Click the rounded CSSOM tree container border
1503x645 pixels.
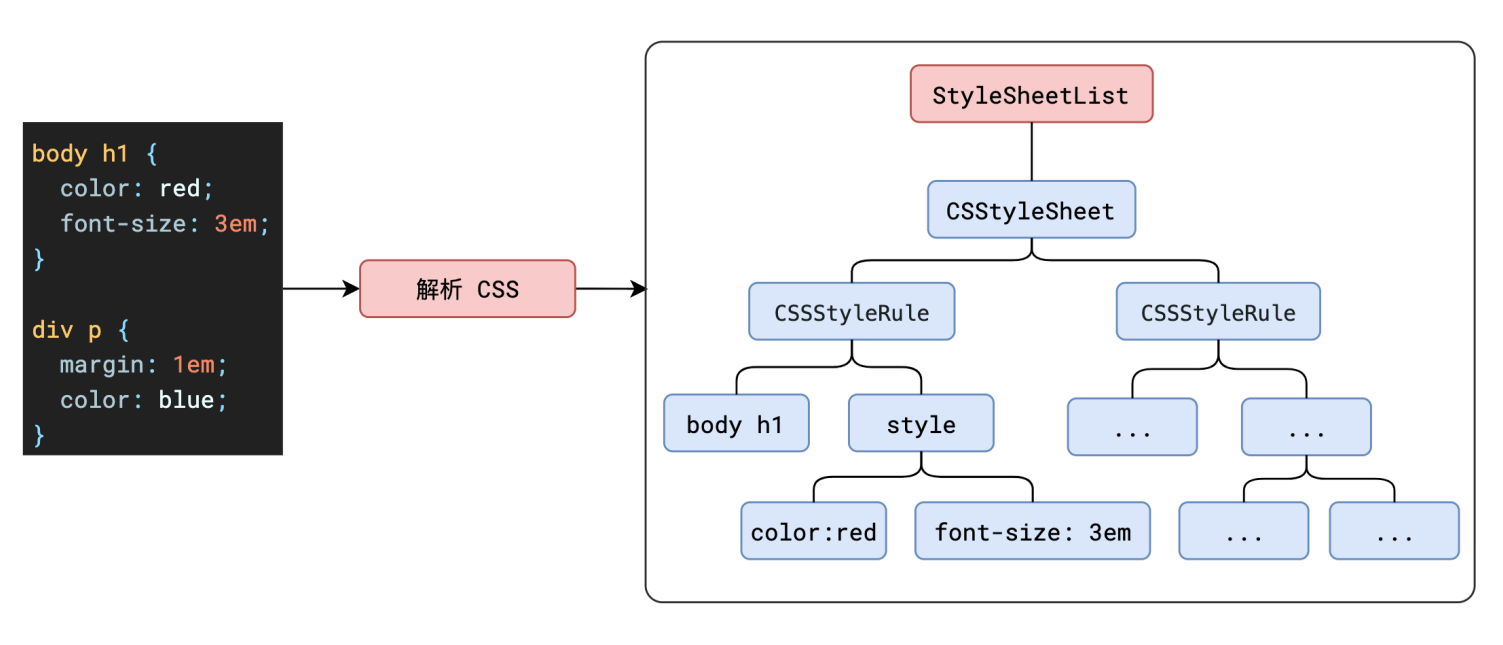click(1060, 41)
